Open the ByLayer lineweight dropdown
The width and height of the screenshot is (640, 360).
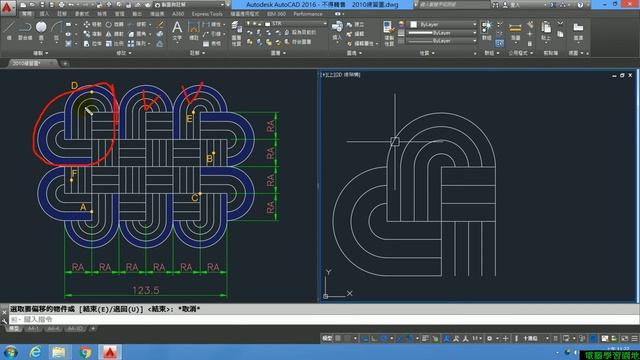point(443,33)
